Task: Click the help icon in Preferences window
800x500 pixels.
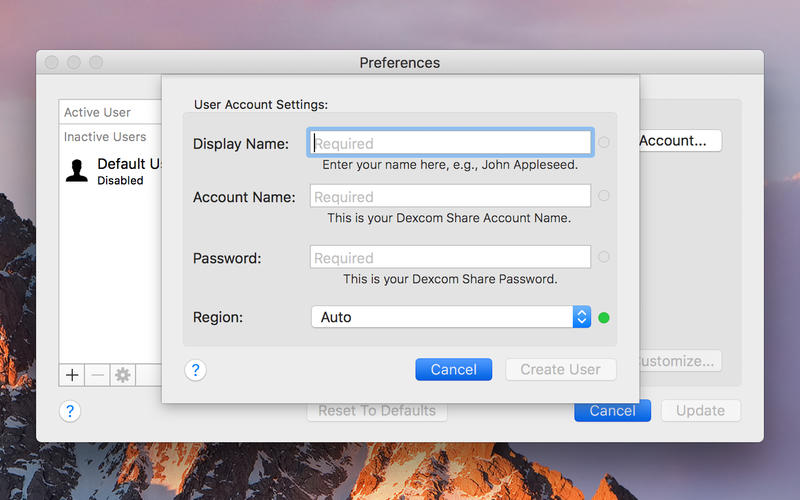Action: click(70, 411)
